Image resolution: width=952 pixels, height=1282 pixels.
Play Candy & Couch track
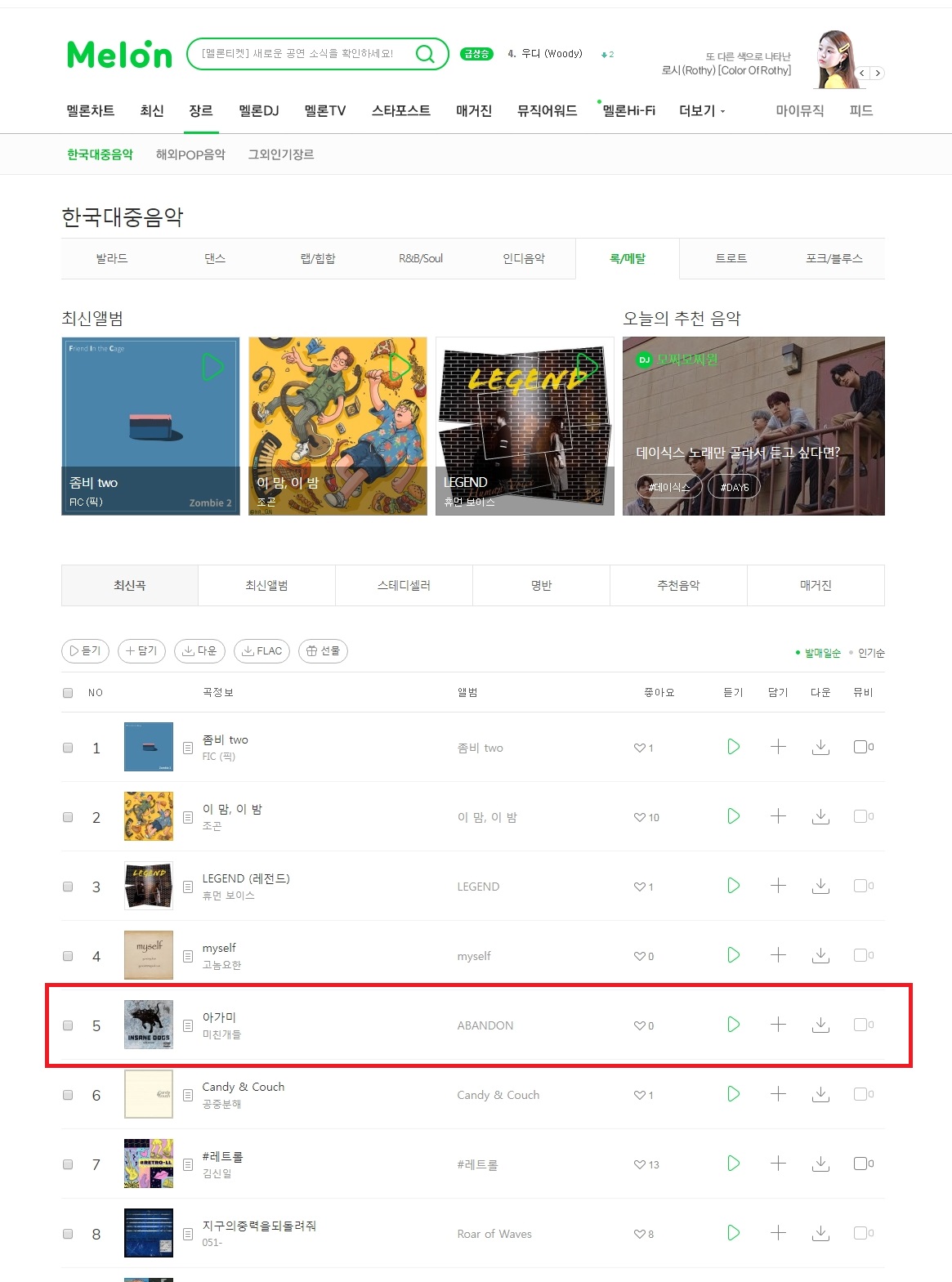click(733, 1094)
